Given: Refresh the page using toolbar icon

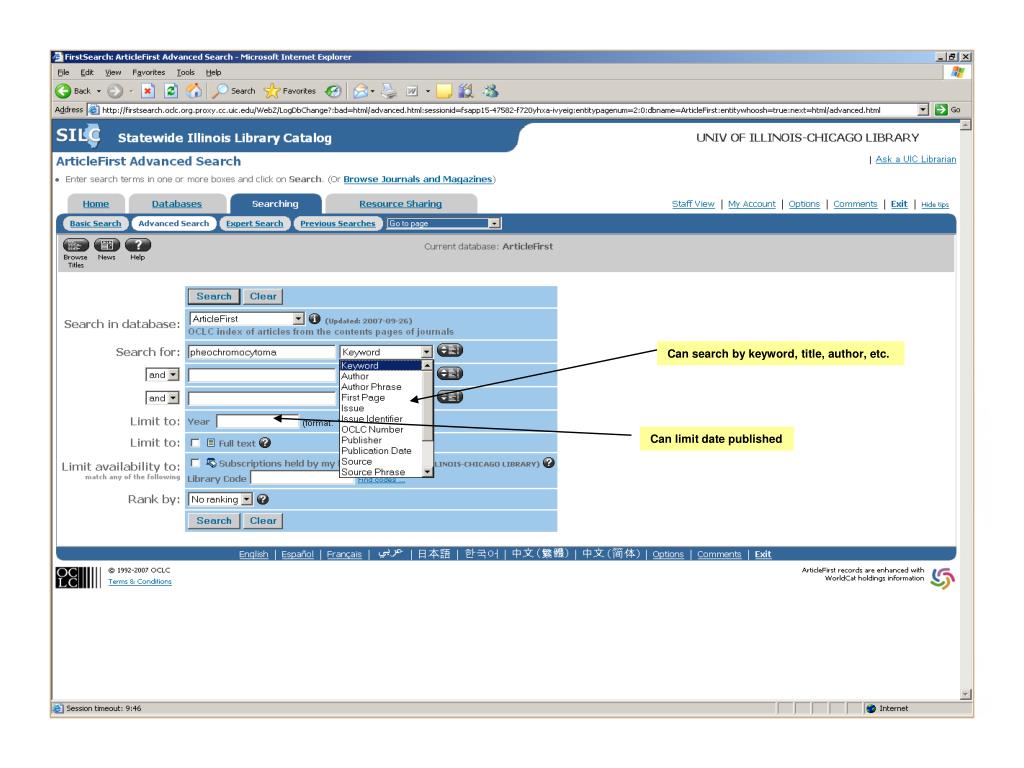Looking at the screenshot, I should click(171, 91).
